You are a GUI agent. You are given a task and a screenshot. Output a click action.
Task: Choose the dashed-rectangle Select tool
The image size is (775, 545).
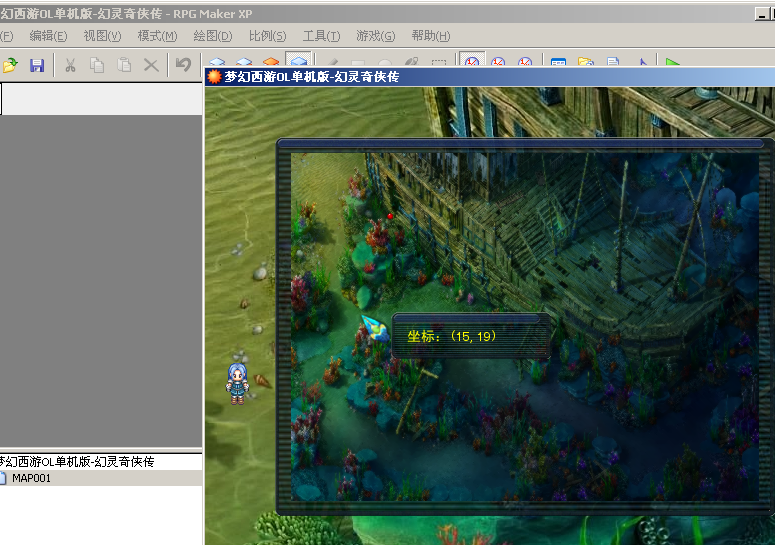(438, 62)
